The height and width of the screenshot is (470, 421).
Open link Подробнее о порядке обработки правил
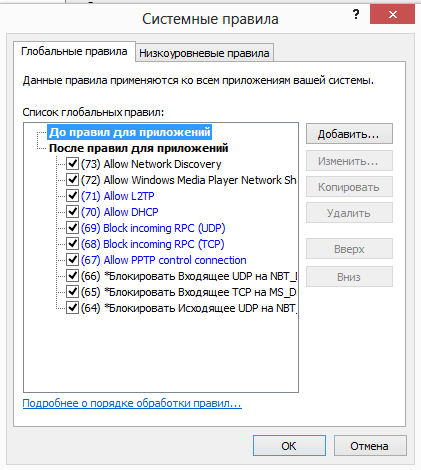coord(132,403)
